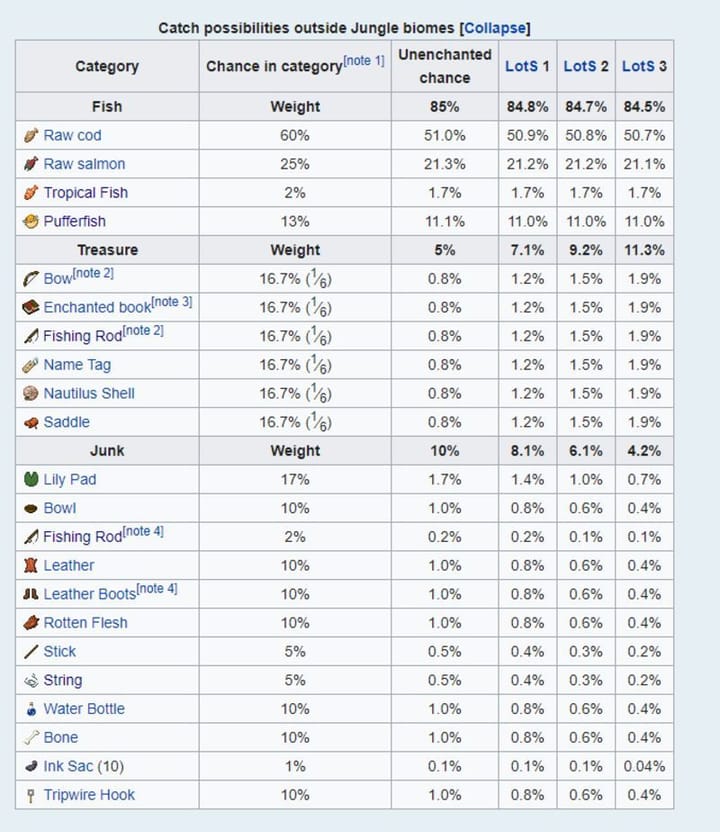Click the Saddle item icon

point(30,423)
